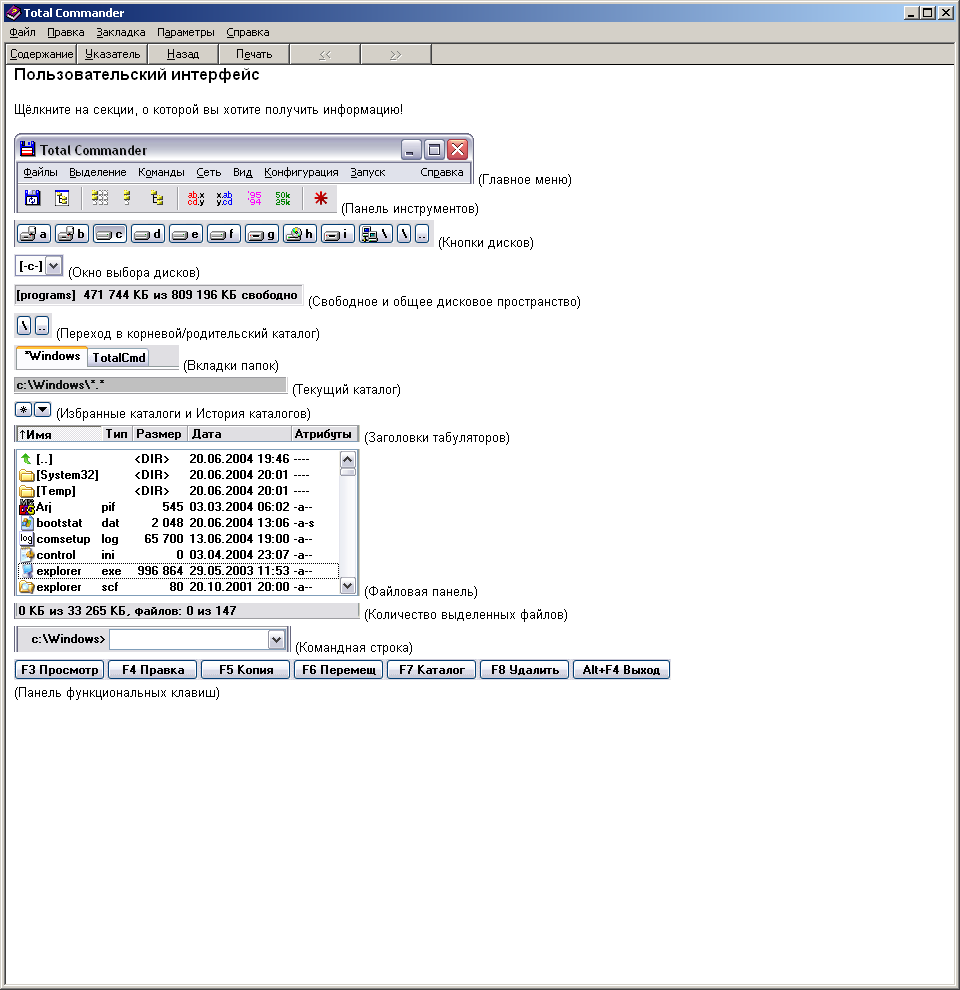Click the parent '..' button in drive buttons row

click(x=422, y=234)
